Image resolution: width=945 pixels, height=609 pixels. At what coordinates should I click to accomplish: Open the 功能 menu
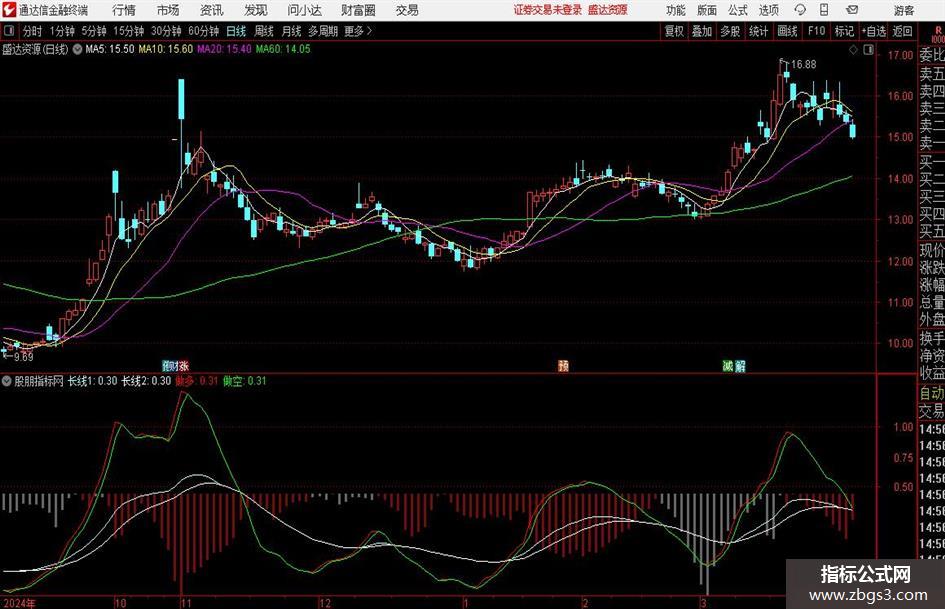pyautogui.click(x=676, y=10)
